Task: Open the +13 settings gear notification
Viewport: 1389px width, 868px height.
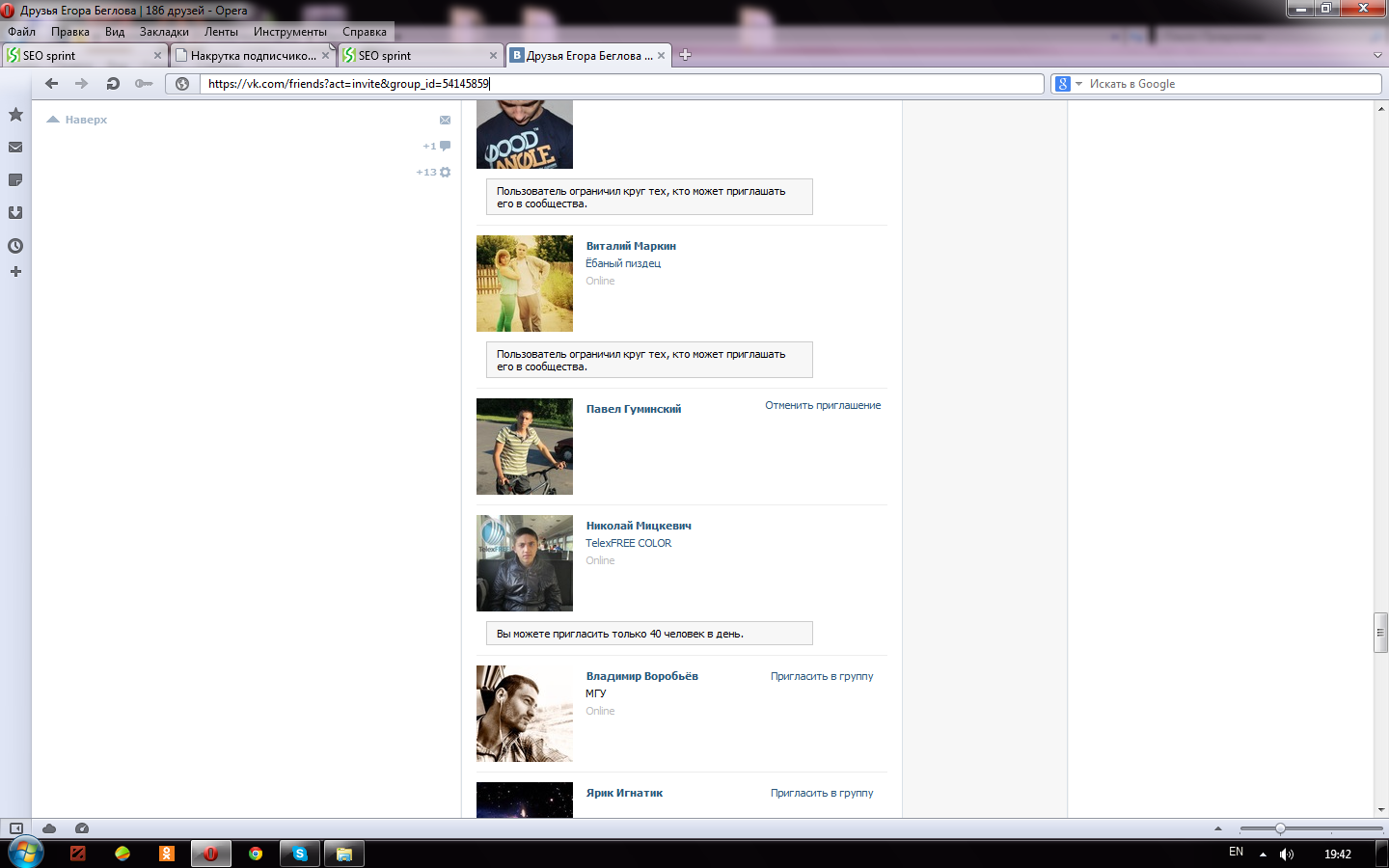Action: (433, 173)
